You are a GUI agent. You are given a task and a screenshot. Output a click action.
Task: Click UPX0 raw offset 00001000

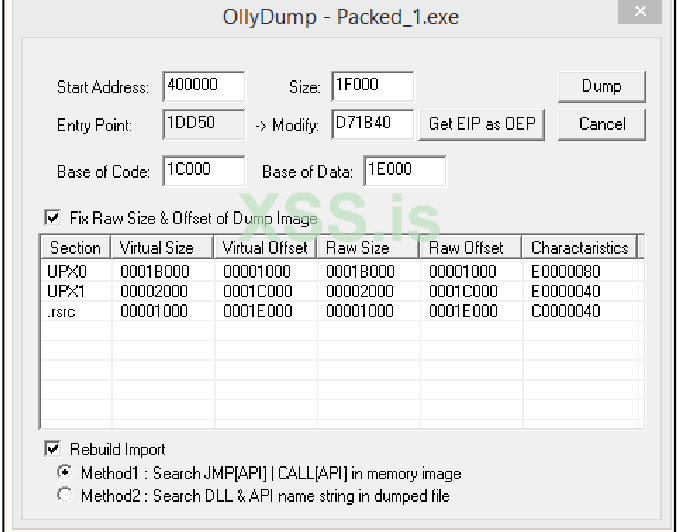462,272
